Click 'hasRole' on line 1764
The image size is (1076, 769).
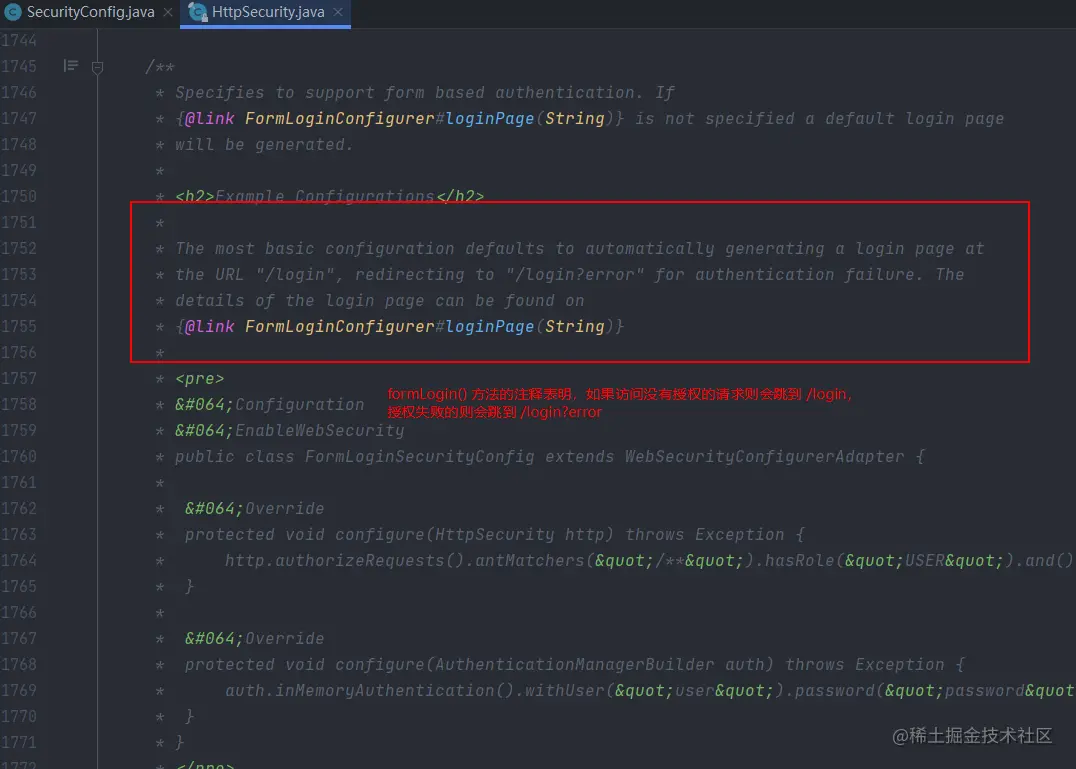(x=799, y=560)
